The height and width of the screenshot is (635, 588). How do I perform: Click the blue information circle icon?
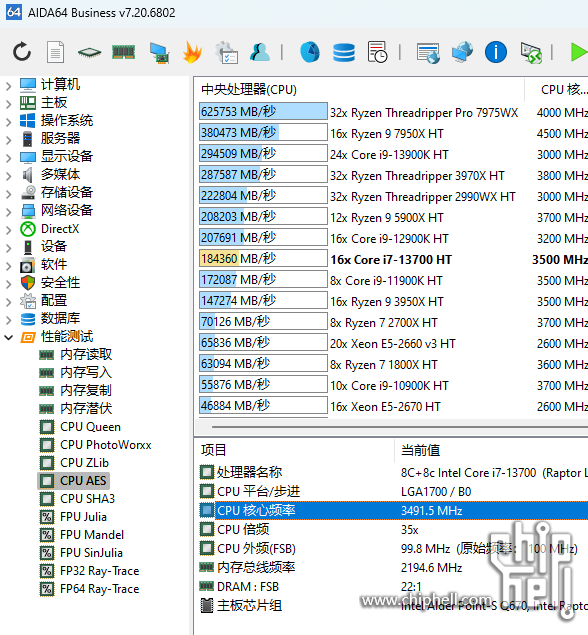pyautogui.click(x=496, y=52)
